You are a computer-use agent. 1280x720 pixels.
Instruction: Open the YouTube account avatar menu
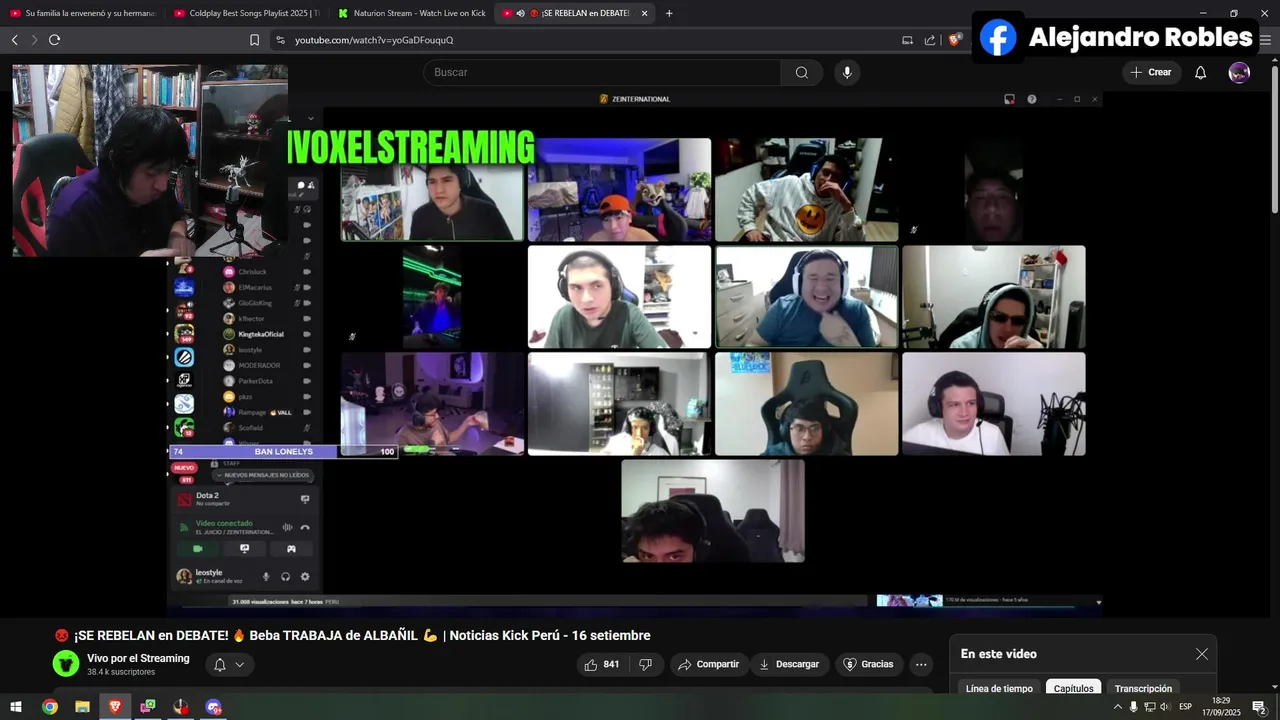pos(1239,72)
